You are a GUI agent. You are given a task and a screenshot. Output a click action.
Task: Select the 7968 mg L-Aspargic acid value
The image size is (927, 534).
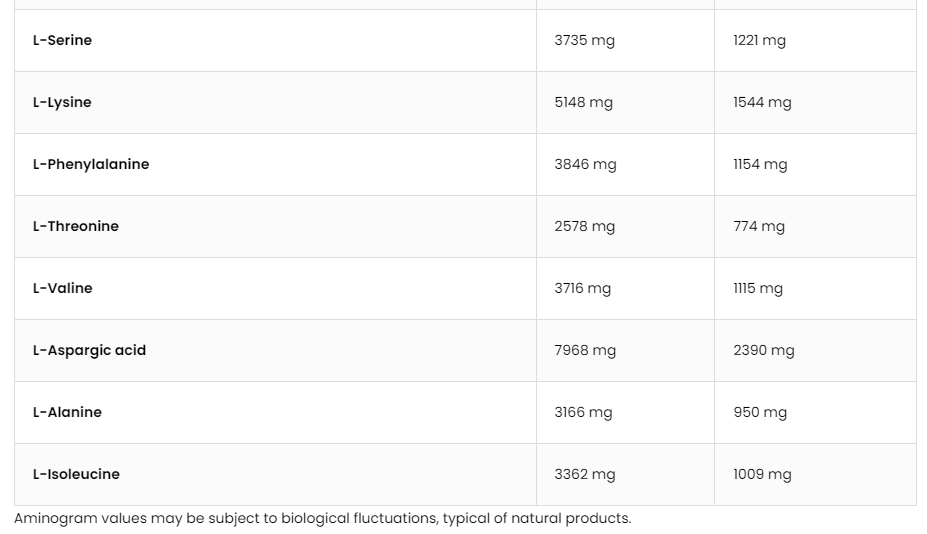pyautogui.click(x=585, y=350)
